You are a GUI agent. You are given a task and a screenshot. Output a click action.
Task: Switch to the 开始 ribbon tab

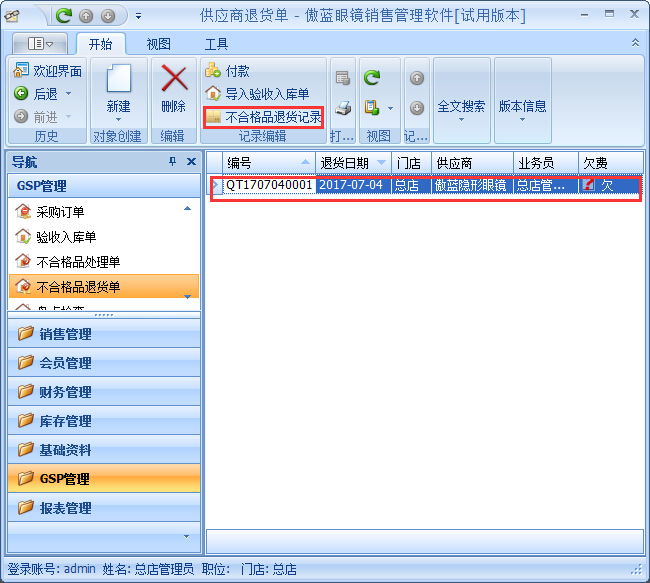[x=101, y=44]
